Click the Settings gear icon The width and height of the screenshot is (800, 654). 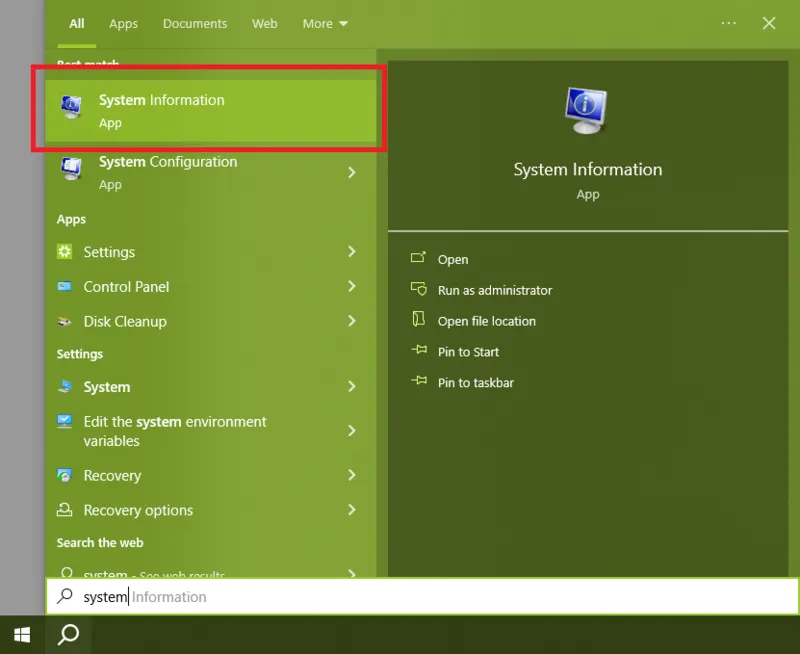tap(64, 251)
